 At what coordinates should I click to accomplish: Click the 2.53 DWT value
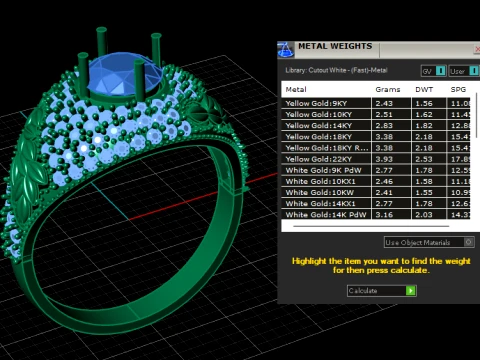[x=424, y=159]
